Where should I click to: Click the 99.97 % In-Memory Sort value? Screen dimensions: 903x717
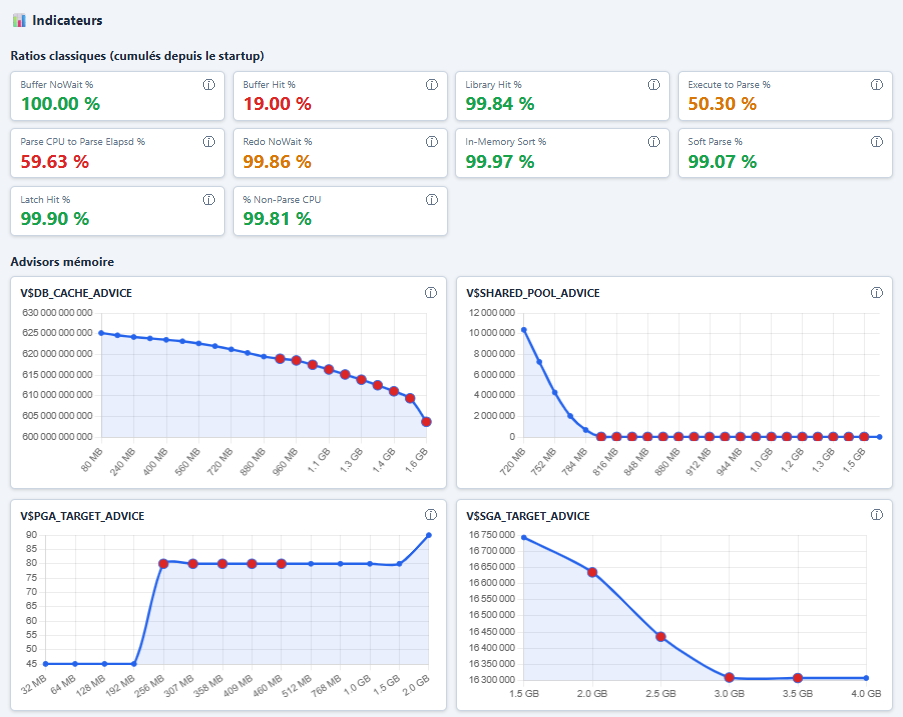[x=500, y=162]
